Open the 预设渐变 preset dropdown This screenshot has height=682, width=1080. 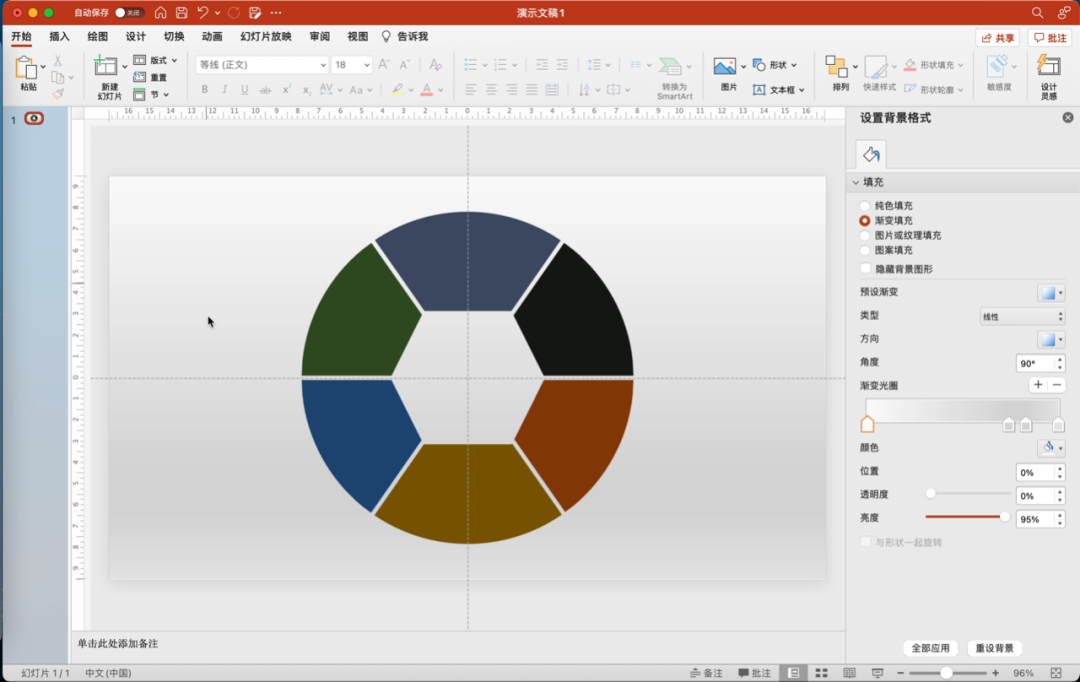click(x=1050, y=293)
